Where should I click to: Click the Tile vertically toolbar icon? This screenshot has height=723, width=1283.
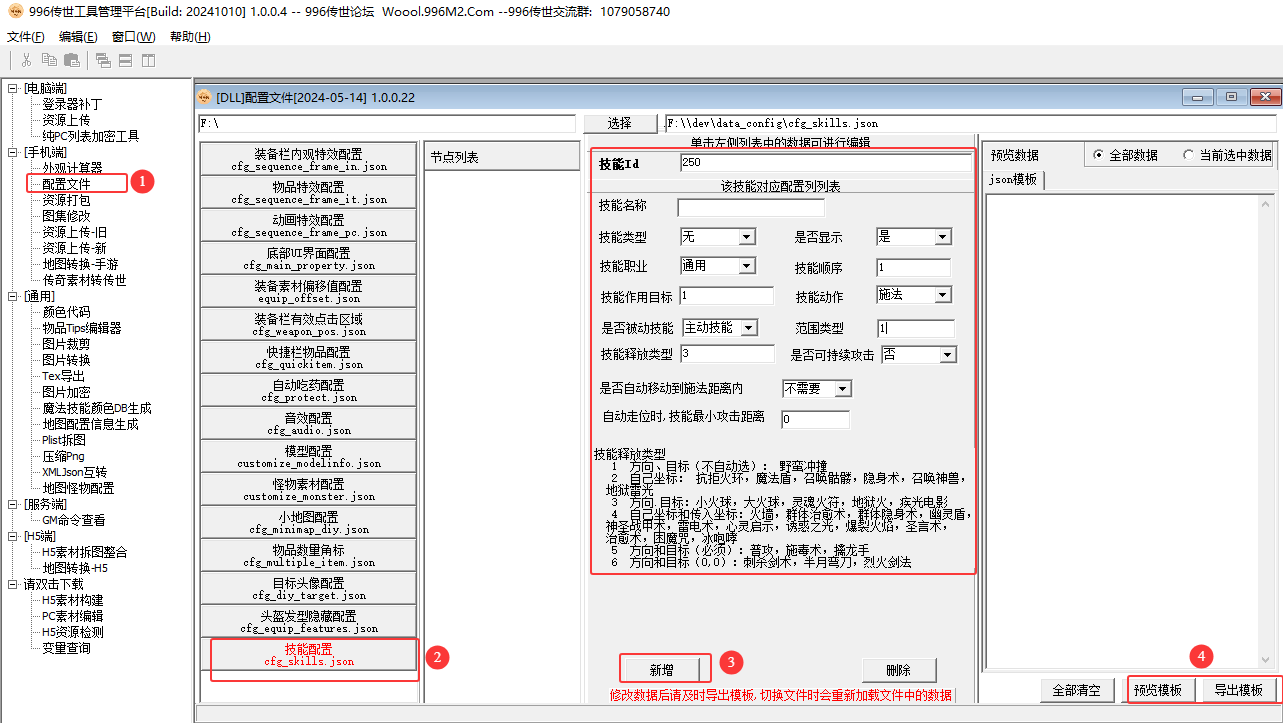(148, 60)
